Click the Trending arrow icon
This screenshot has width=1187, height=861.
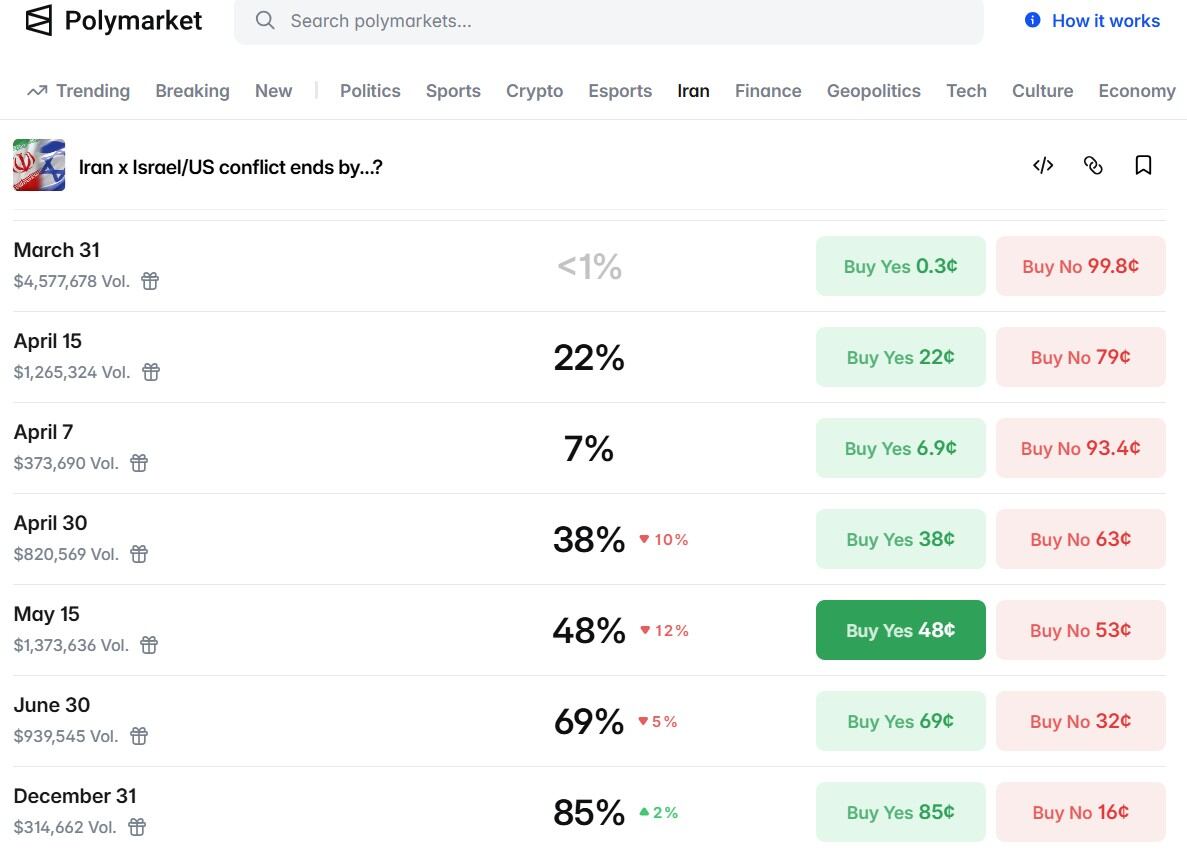point(37,91)
